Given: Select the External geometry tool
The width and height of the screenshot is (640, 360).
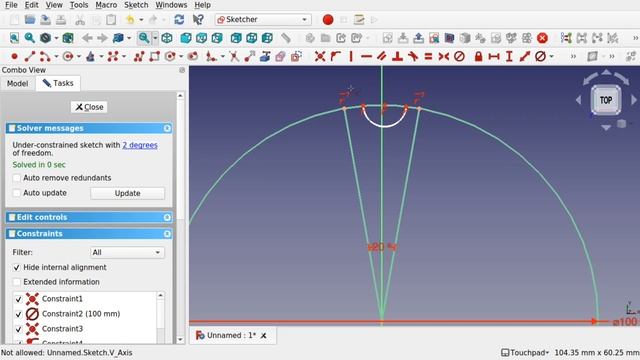Looking at the screenshot, I should (265, 56).
